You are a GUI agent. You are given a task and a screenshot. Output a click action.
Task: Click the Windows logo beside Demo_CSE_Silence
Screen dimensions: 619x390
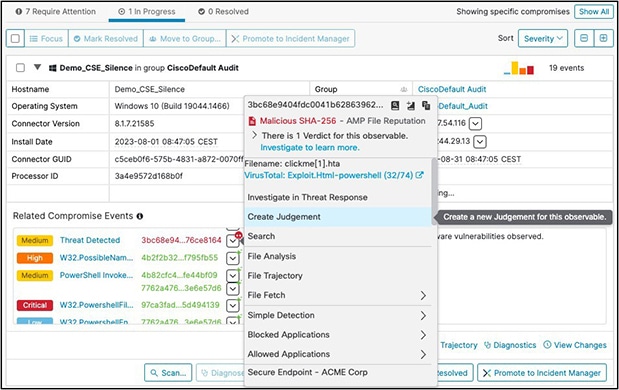[52, 68]
